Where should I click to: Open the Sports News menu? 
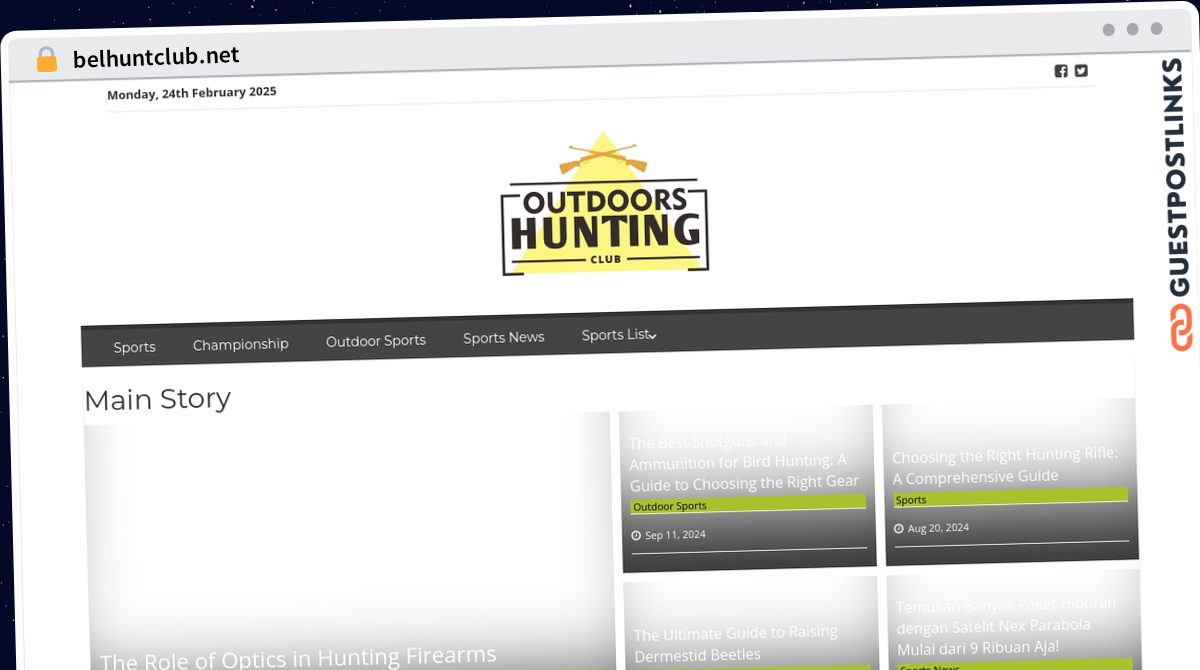[x=503, y=338]
